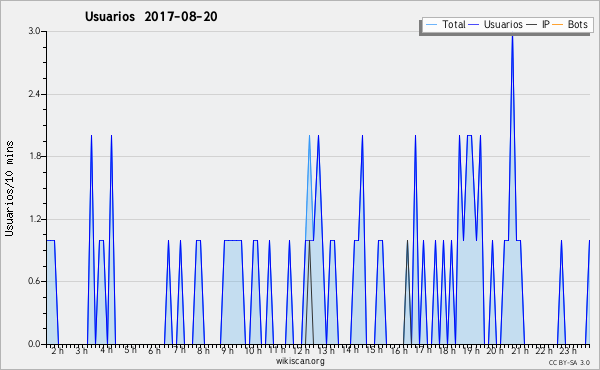Click the CC BY-SA 3.0 license text
600x370 pixels.
coord(569,362)
